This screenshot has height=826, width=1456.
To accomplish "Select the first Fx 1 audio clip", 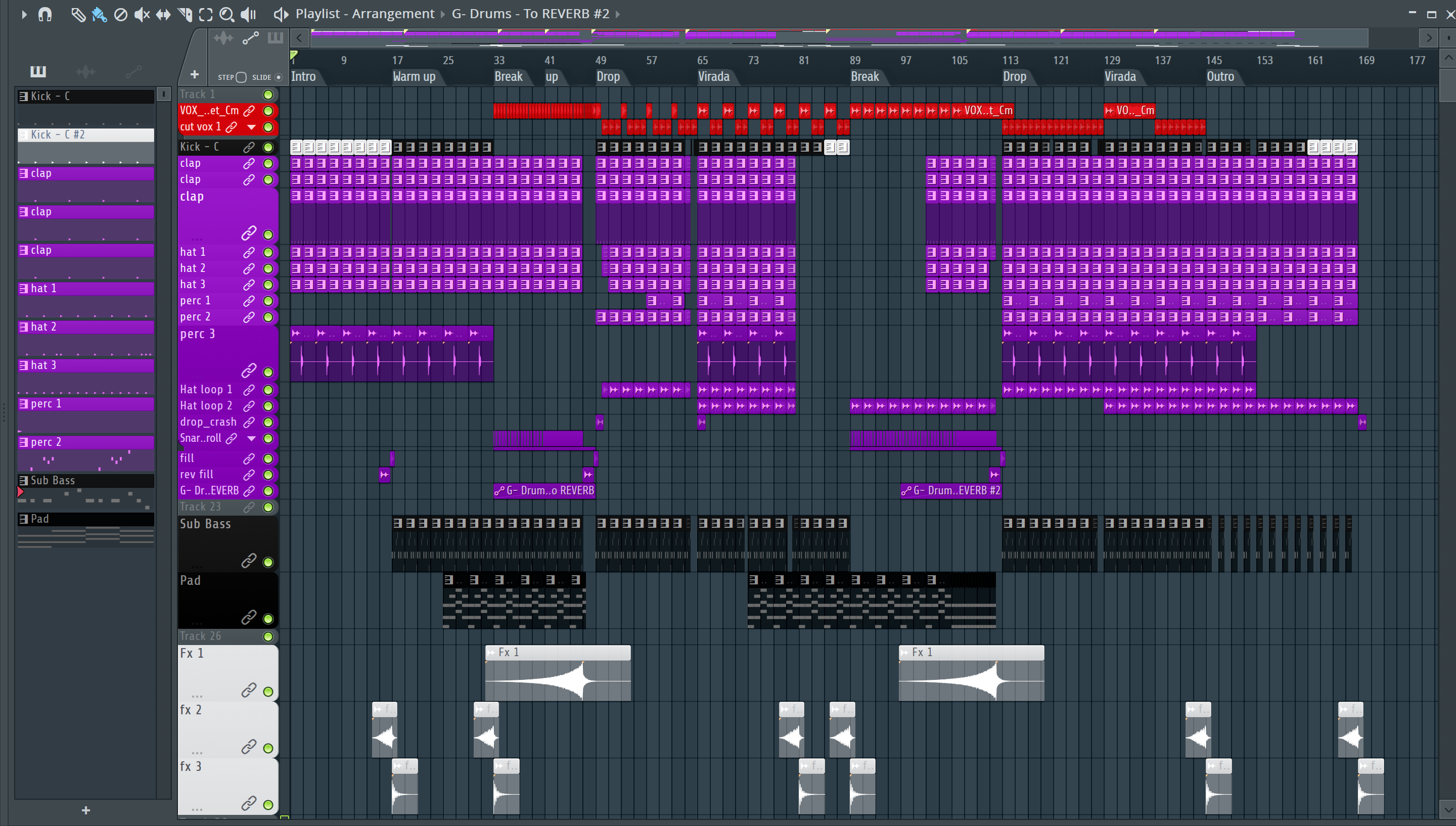I will click(x=558, y=673).
